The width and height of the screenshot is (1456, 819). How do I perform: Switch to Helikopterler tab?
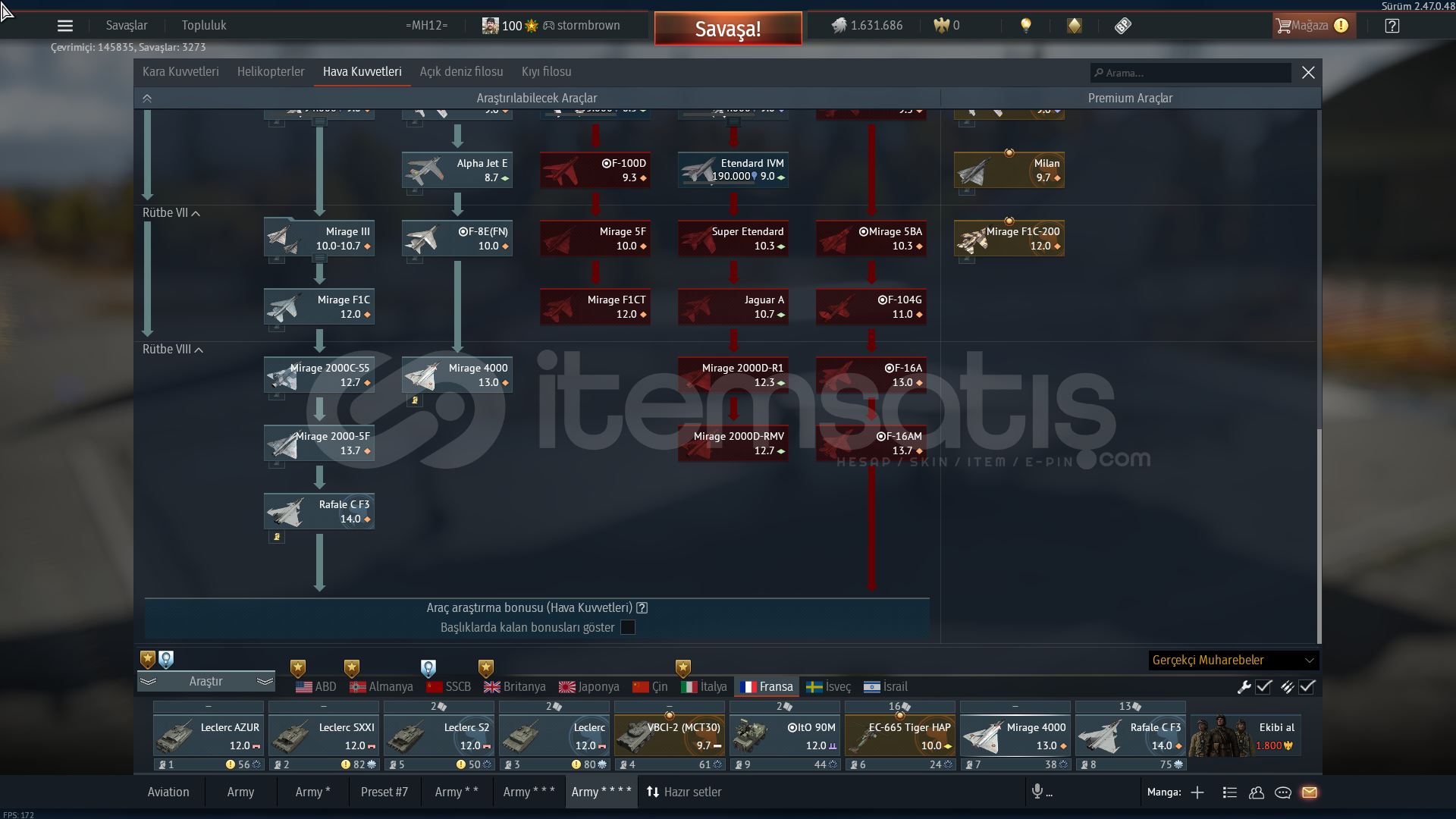(x=271, y=72)
